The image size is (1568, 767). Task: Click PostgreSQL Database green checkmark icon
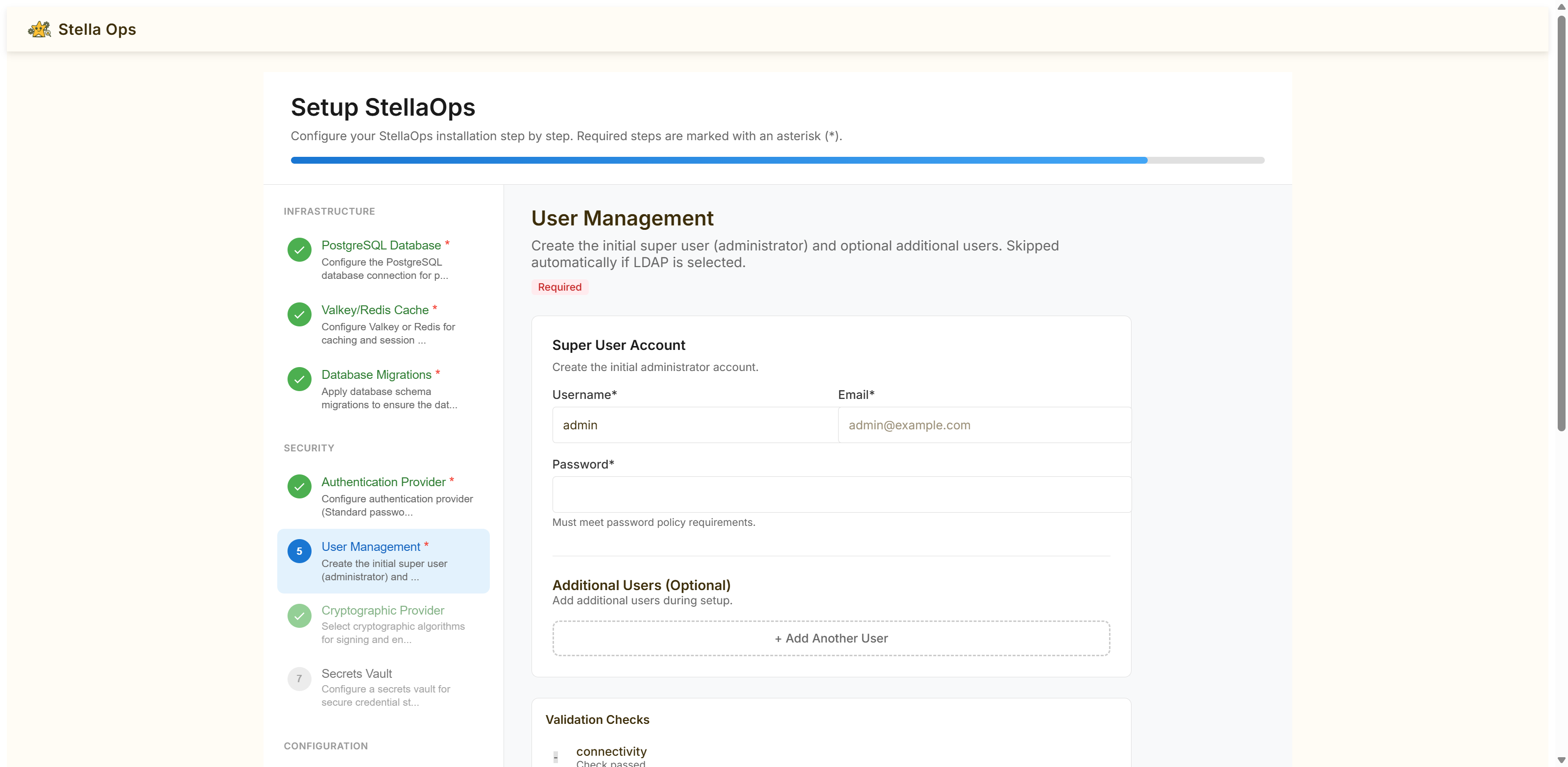pos(299,250)
